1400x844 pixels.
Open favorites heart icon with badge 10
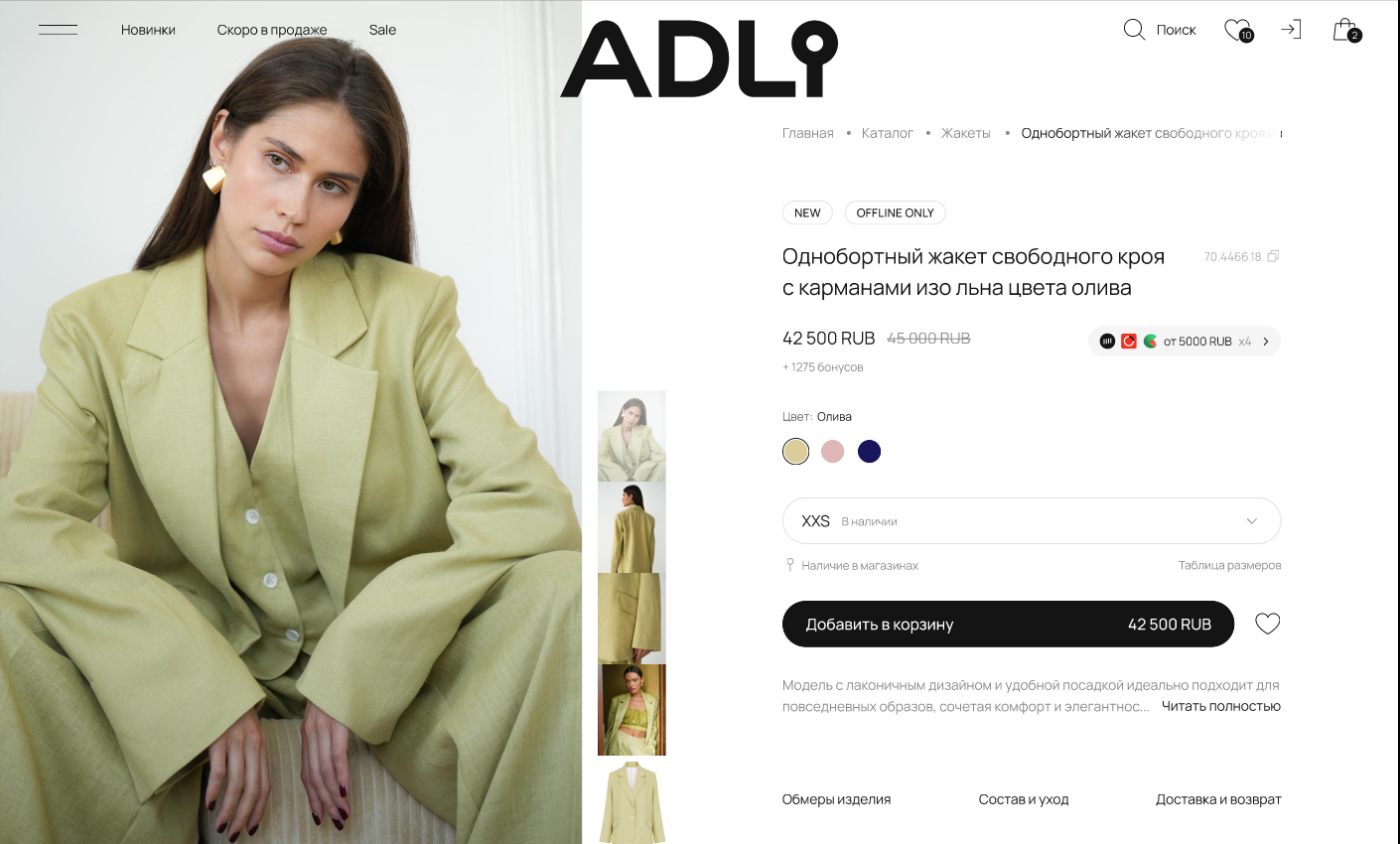pyautogui.click(x=1238, y=31)
